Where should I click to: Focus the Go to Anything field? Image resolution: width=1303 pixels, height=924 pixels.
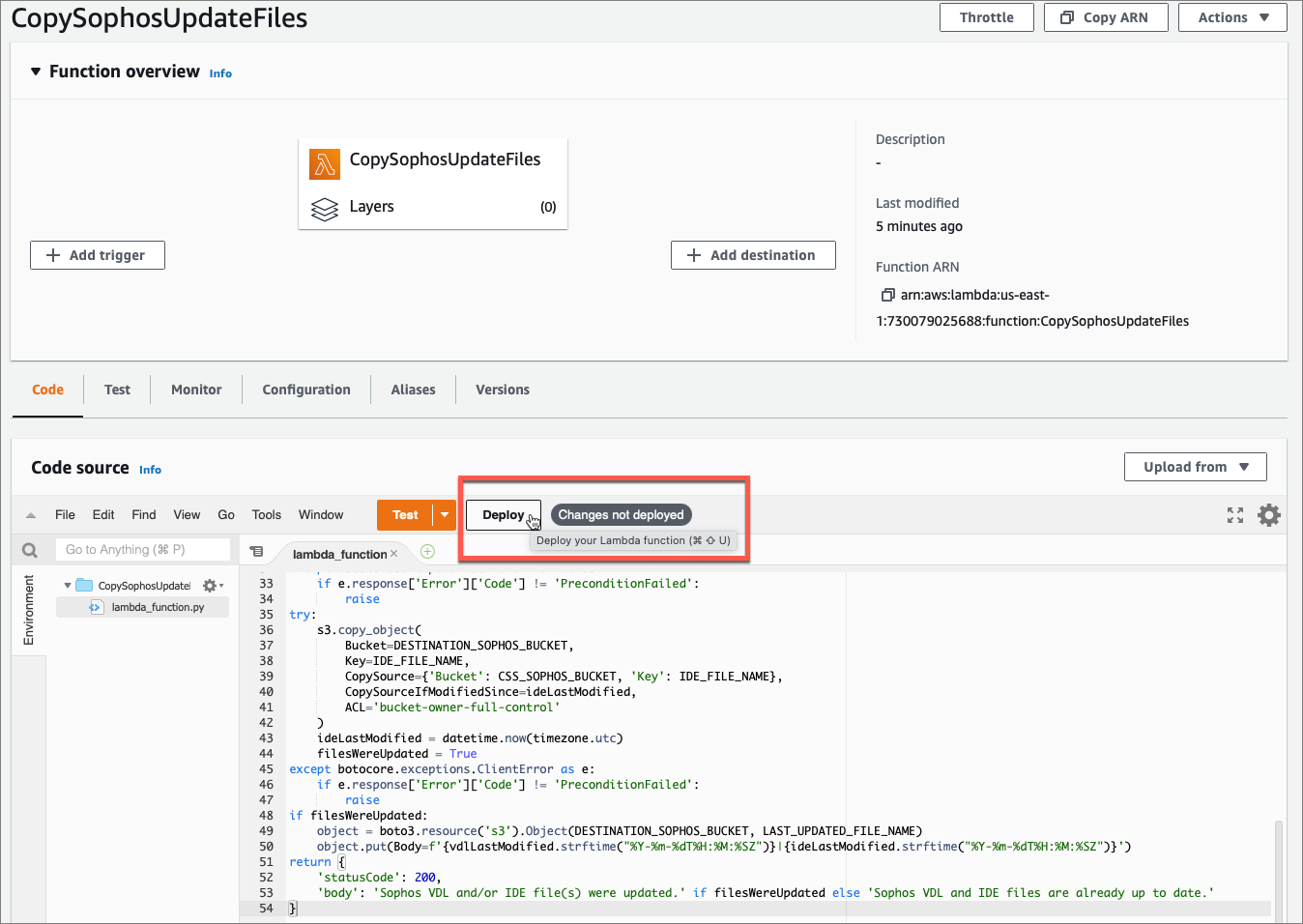143,550
